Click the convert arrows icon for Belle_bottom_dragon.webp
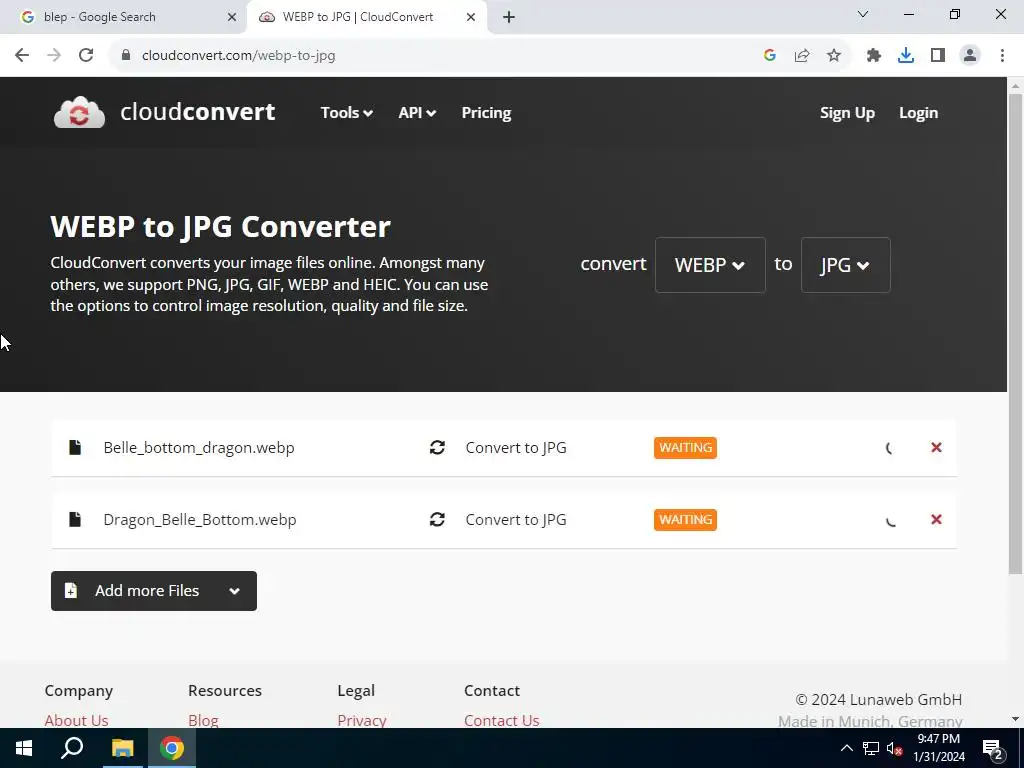1024x768 pixels. coord(437,447)
